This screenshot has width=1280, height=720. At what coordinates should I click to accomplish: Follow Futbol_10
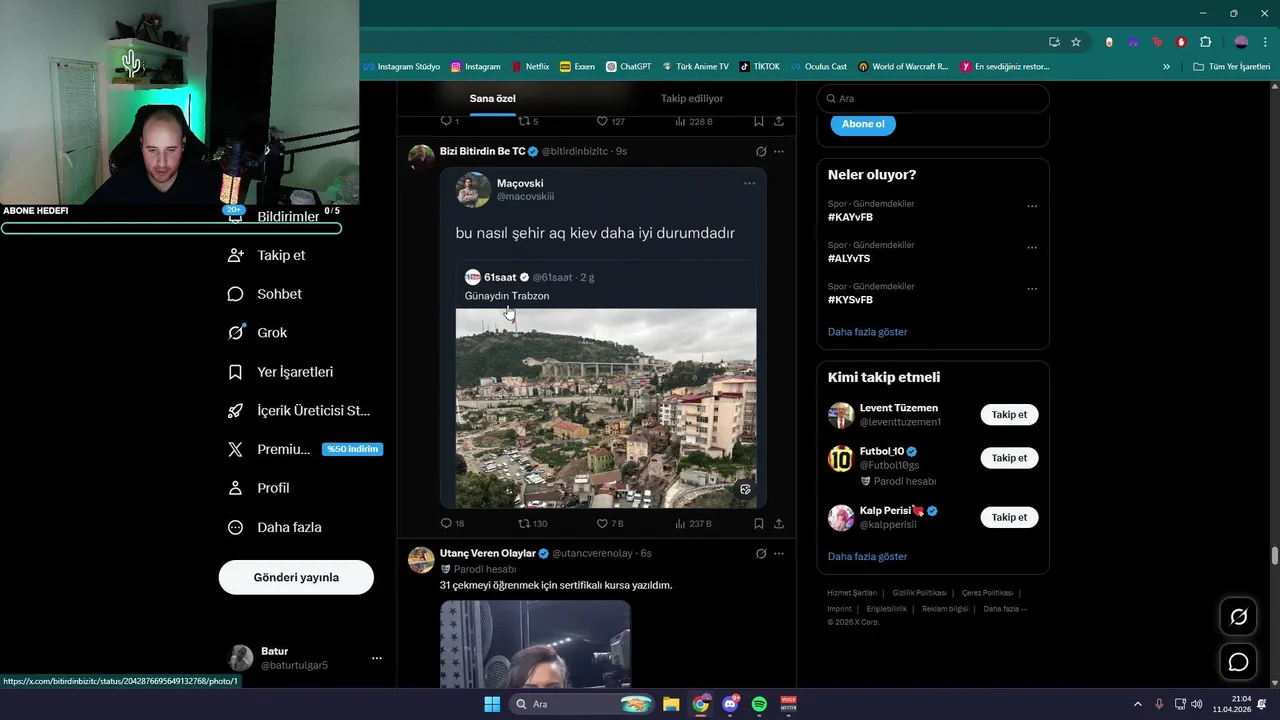tap(1009, 458)
